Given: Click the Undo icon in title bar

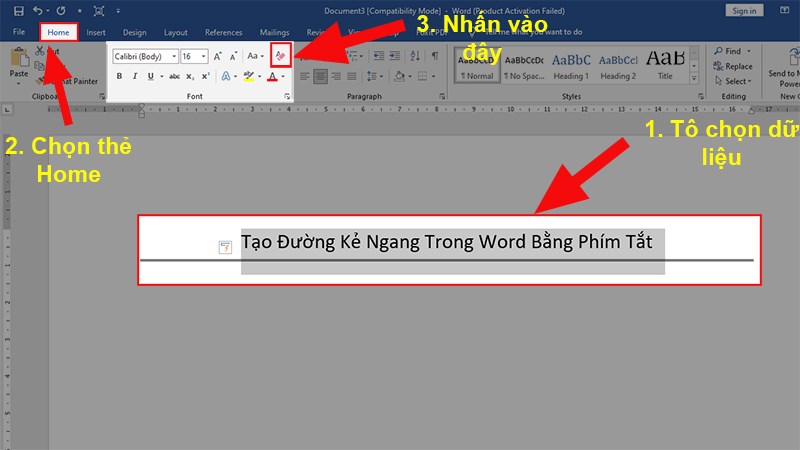Looking at the screenshot, I should click(x=38, y=10).
